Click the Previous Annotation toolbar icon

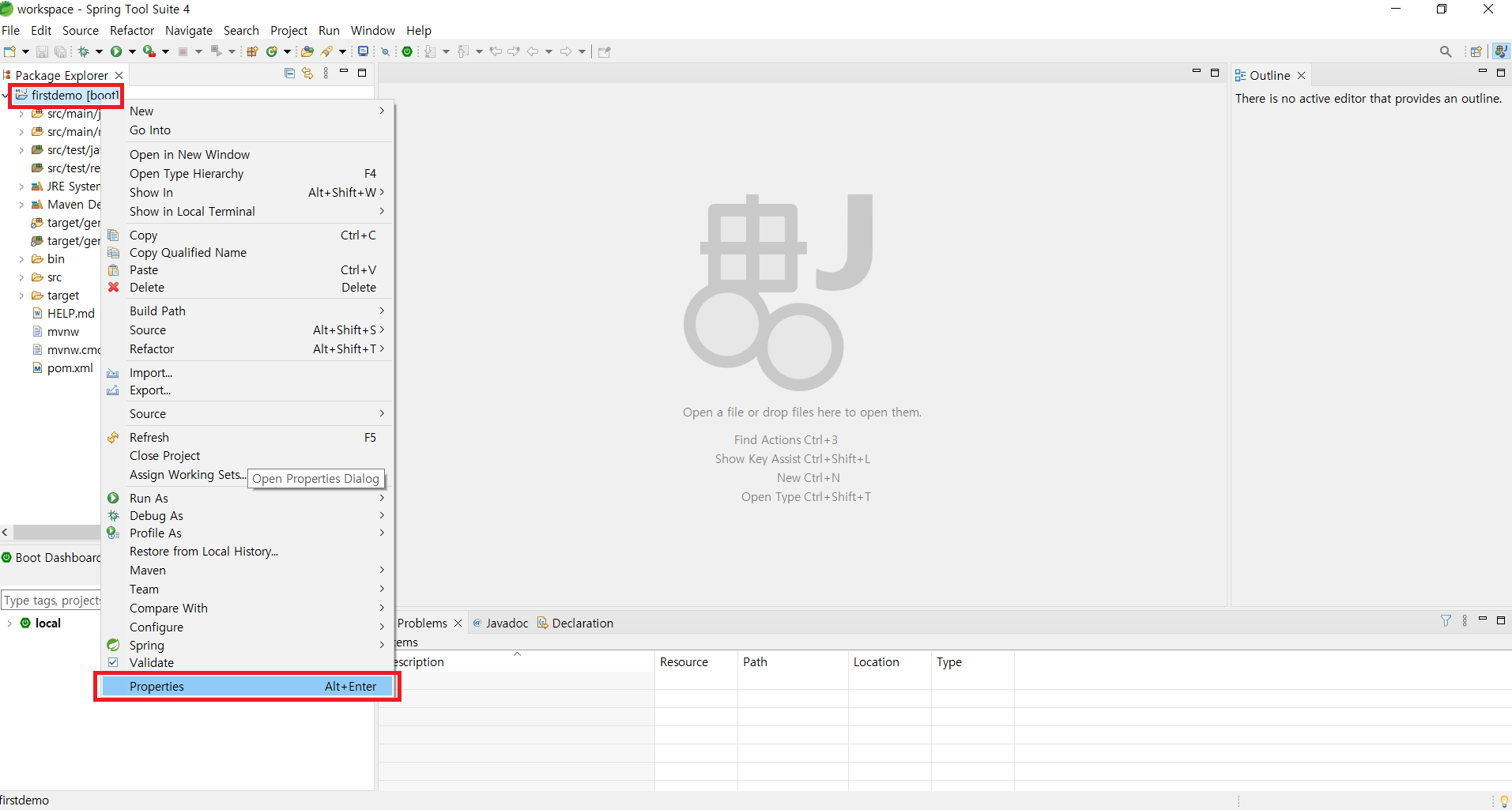click(x=463, y=52)
